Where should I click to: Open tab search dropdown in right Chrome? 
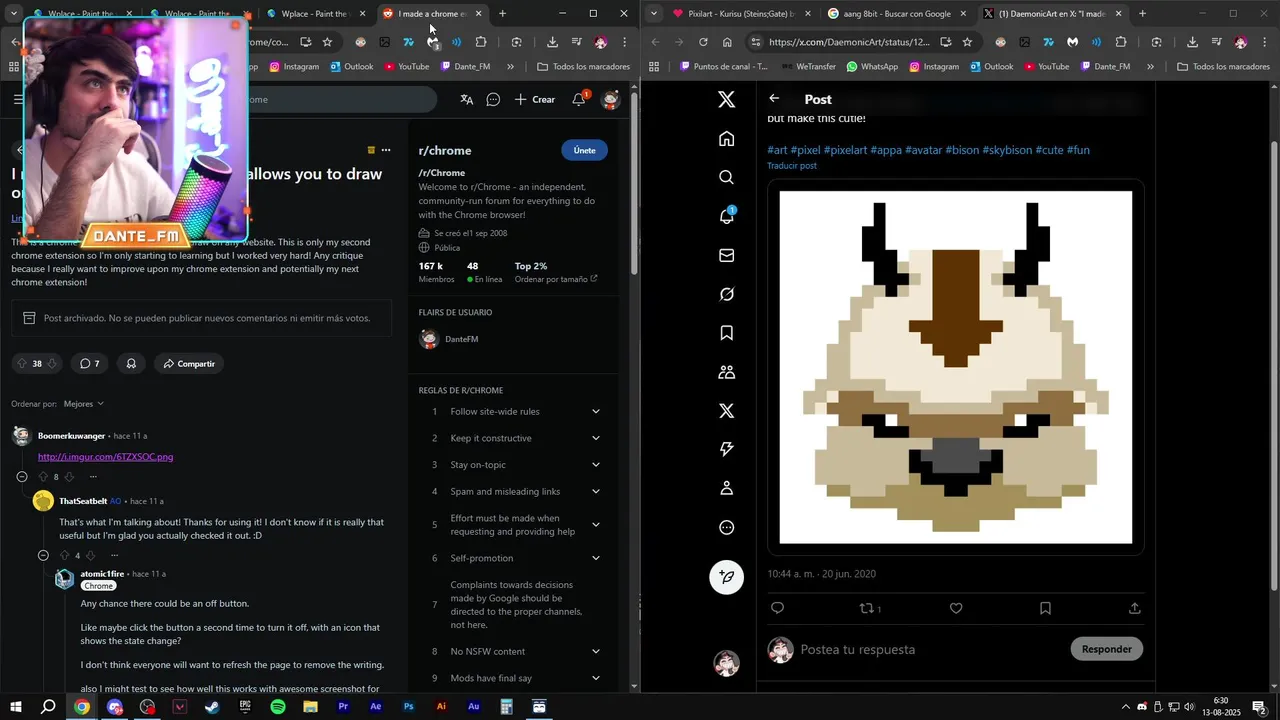653,13
